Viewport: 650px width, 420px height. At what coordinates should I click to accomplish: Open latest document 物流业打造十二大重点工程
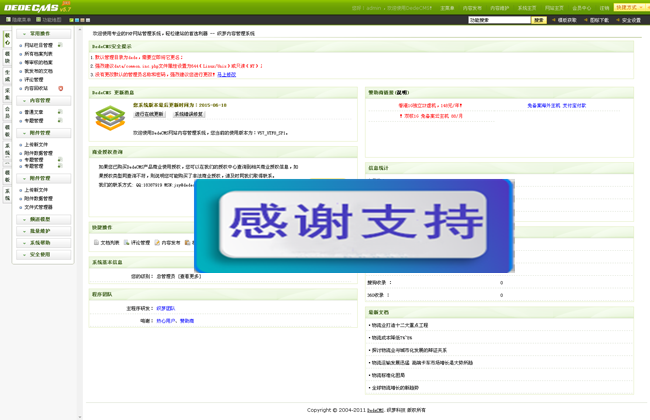coord(400,325)
